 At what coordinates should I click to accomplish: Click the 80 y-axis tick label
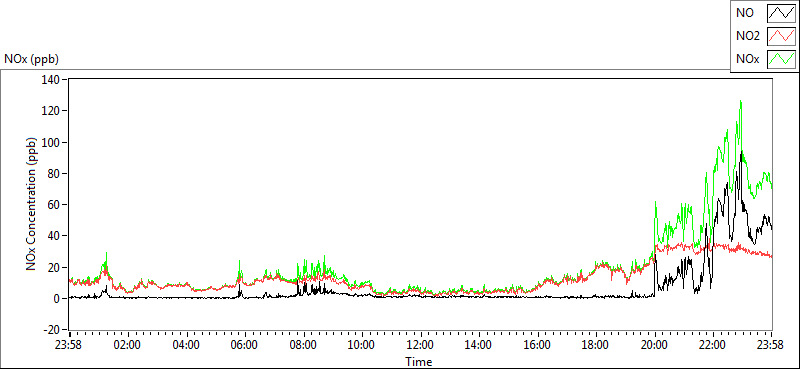[x=55, y=174]
